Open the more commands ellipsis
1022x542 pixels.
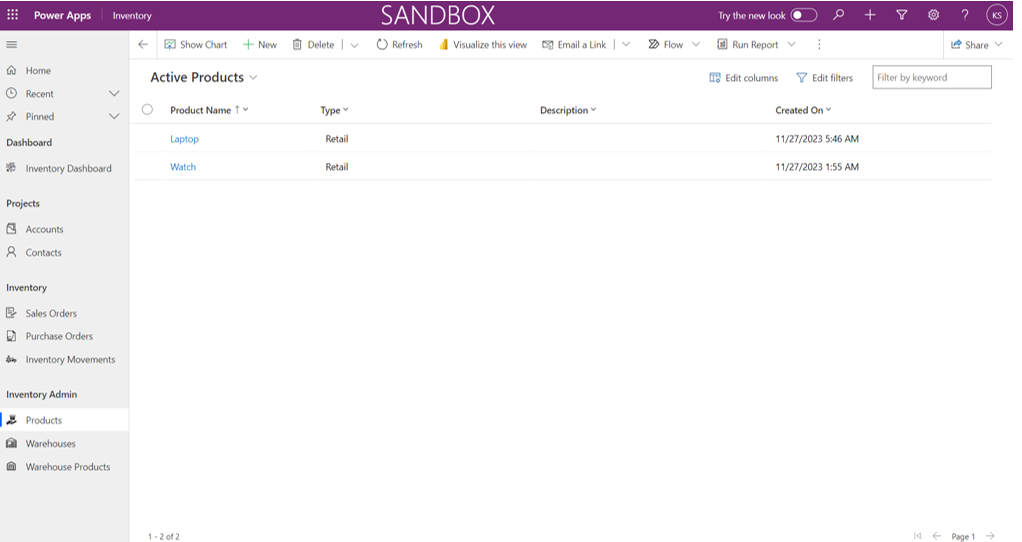(819, 45)
